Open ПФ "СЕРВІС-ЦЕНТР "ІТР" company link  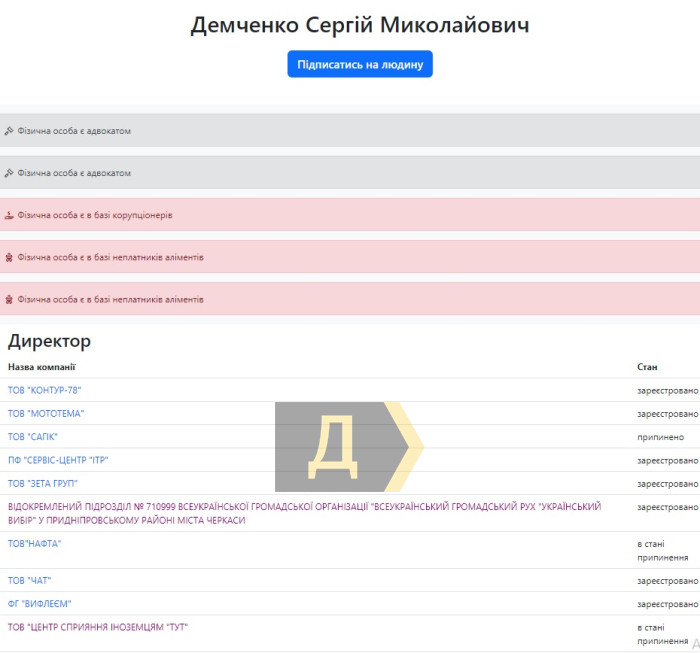pyautogui.click(x=58, y=460)
